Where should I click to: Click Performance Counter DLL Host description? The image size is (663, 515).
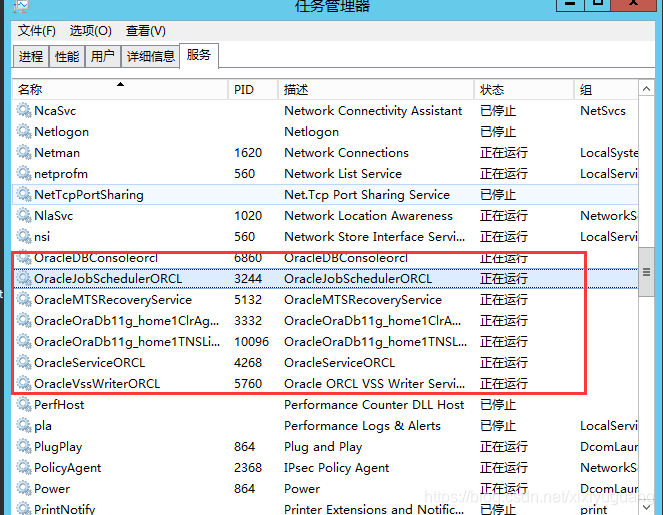click(x=374, y=404)
